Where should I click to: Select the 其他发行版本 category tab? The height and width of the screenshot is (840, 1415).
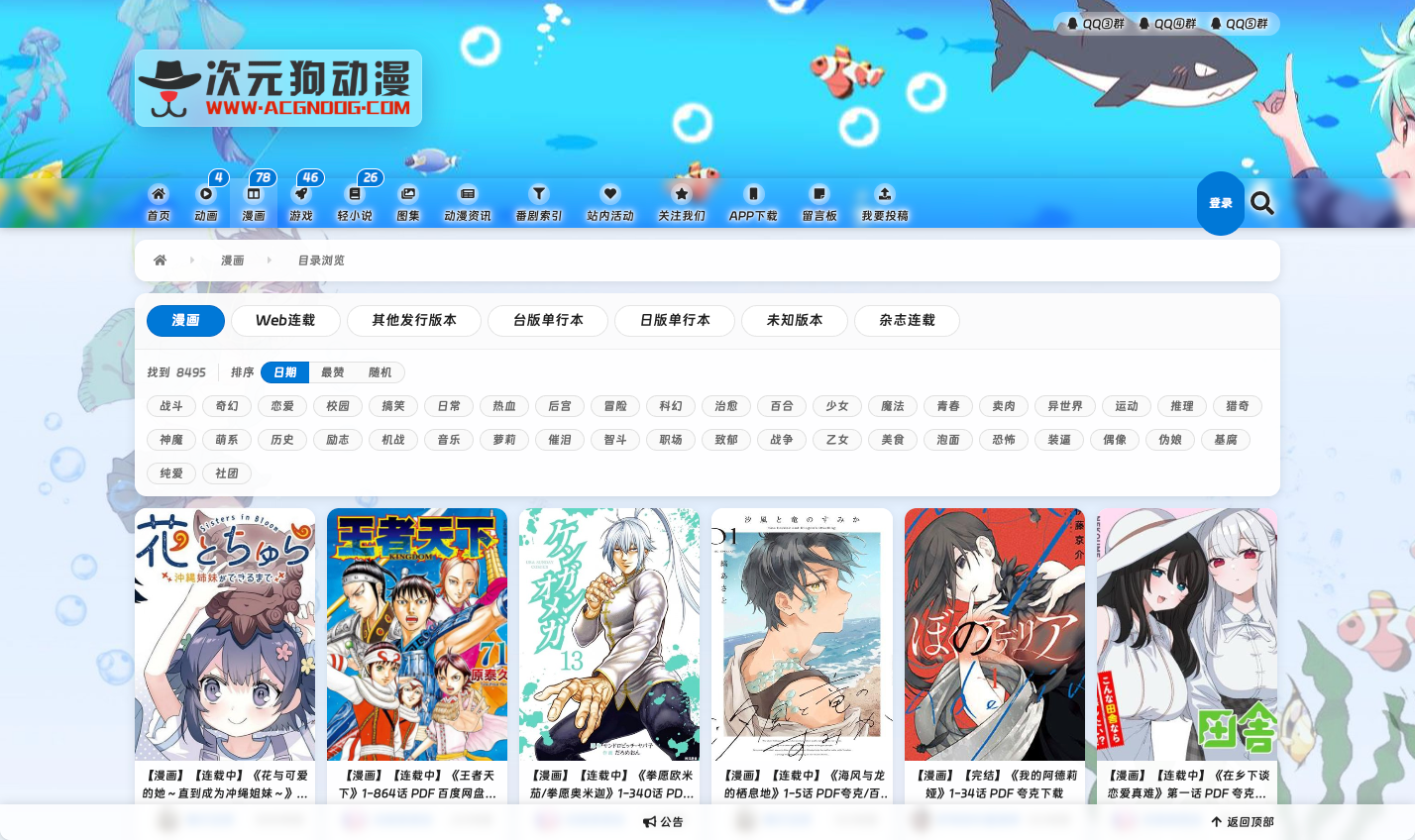(414, 321)
